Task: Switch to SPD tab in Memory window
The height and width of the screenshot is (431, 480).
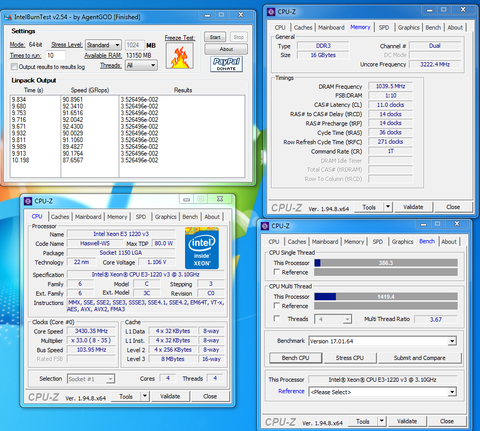Action: pyautogui.click(x=384, y=27)
